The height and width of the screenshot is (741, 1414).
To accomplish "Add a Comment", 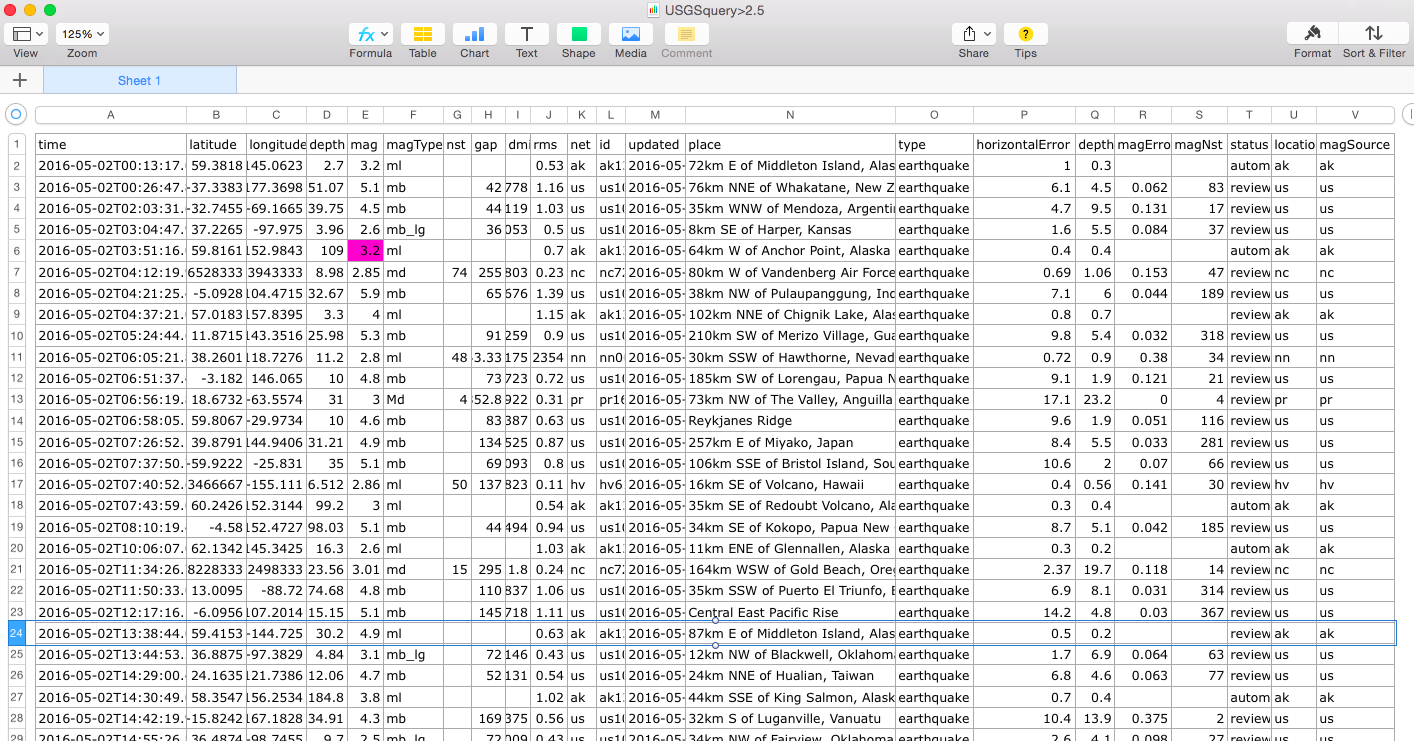I will coord(687,34).
